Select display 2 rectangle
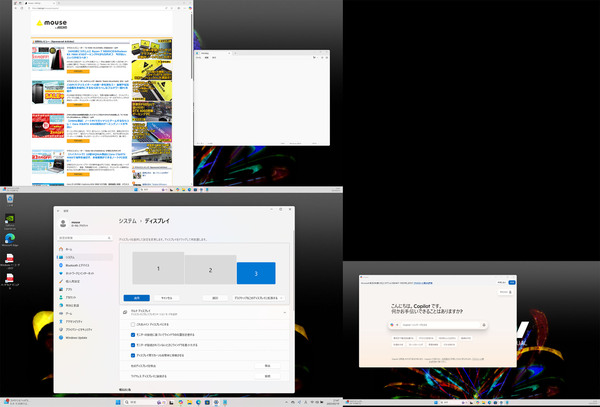The height and width of the screenshot is (407, 600). tap(210, 270)
